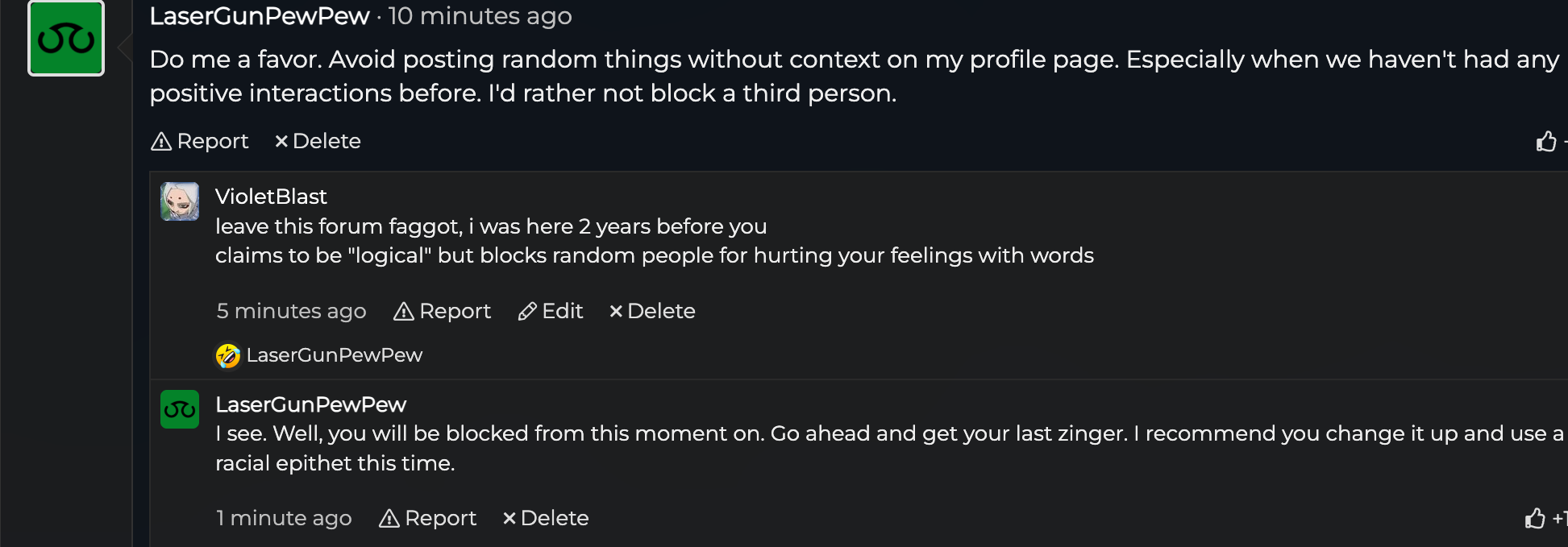Edit VioletBlast's comment with the pencil
The image size is (1568, 547).
click(551, 311)
